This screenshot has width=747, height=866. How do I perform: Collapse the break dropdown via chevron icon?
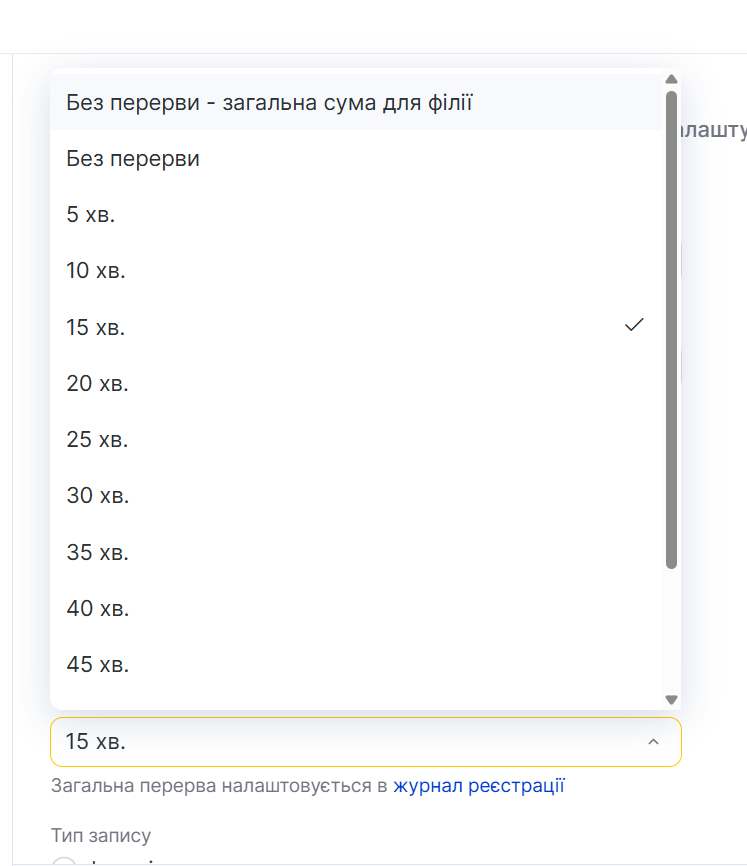click(653, 742)
